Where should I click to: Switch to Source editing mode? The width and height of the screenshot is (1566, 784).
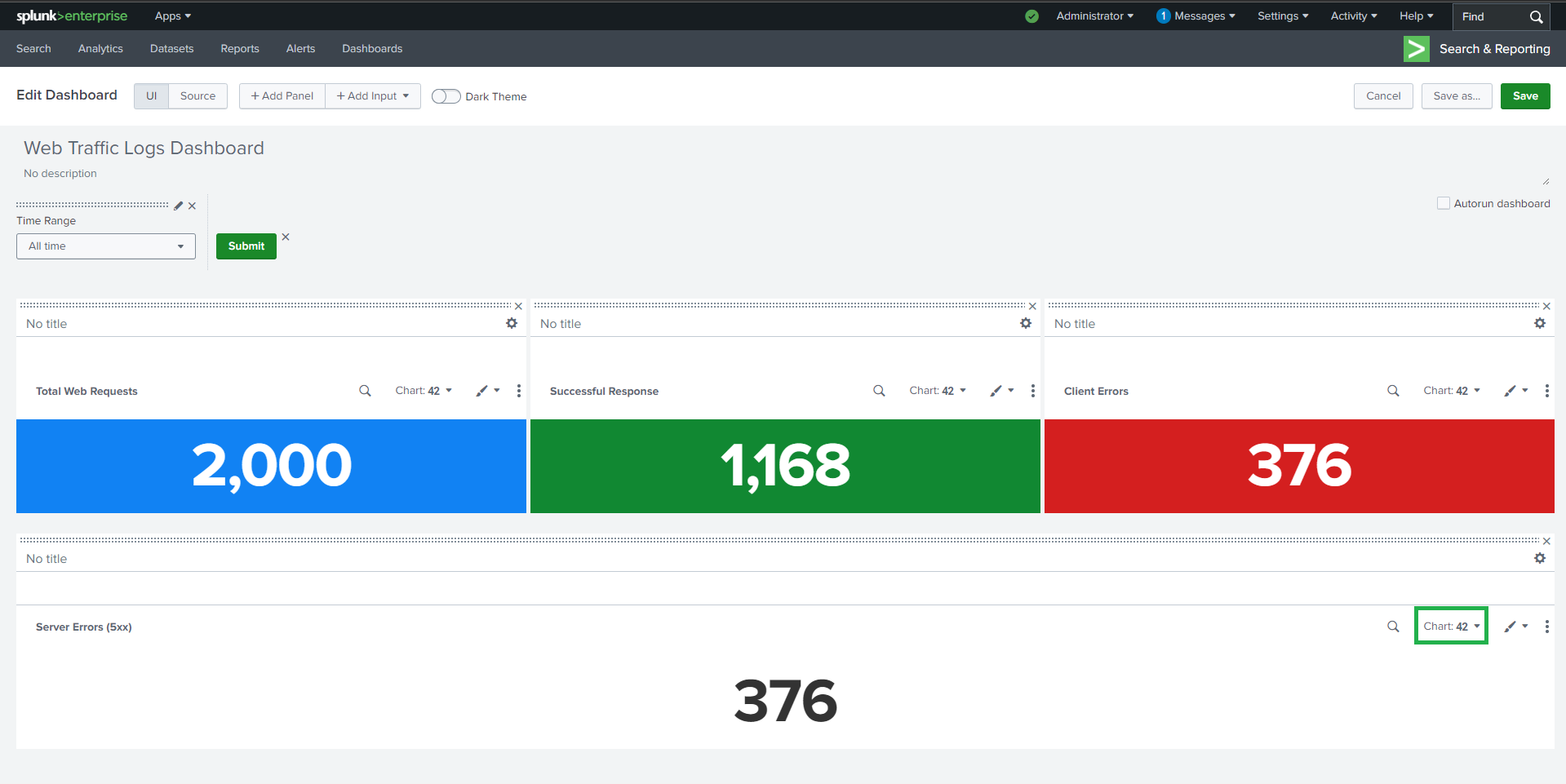pos(197,96)
